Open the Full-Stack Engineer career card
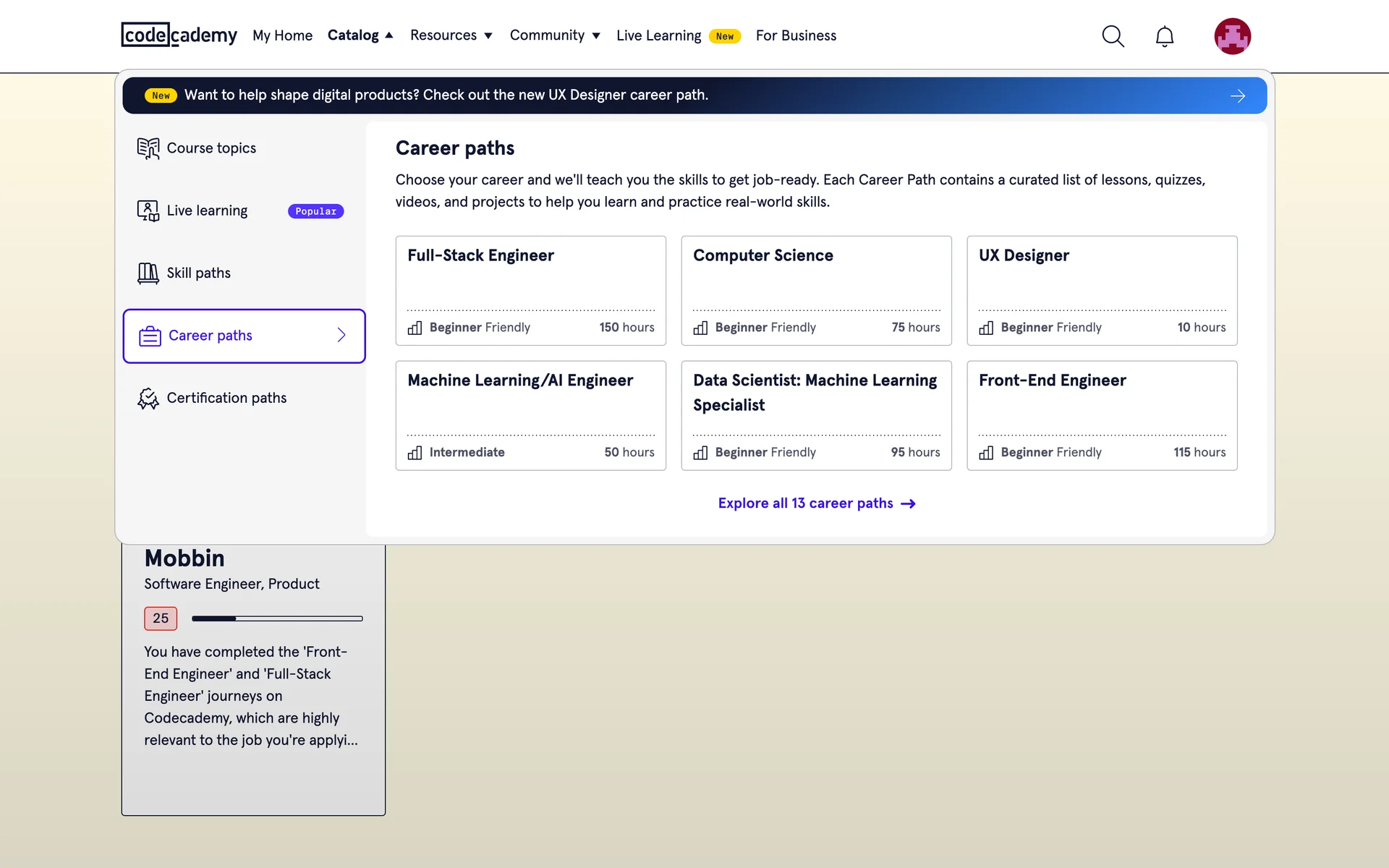1389x868 pixels. (530, 290)
